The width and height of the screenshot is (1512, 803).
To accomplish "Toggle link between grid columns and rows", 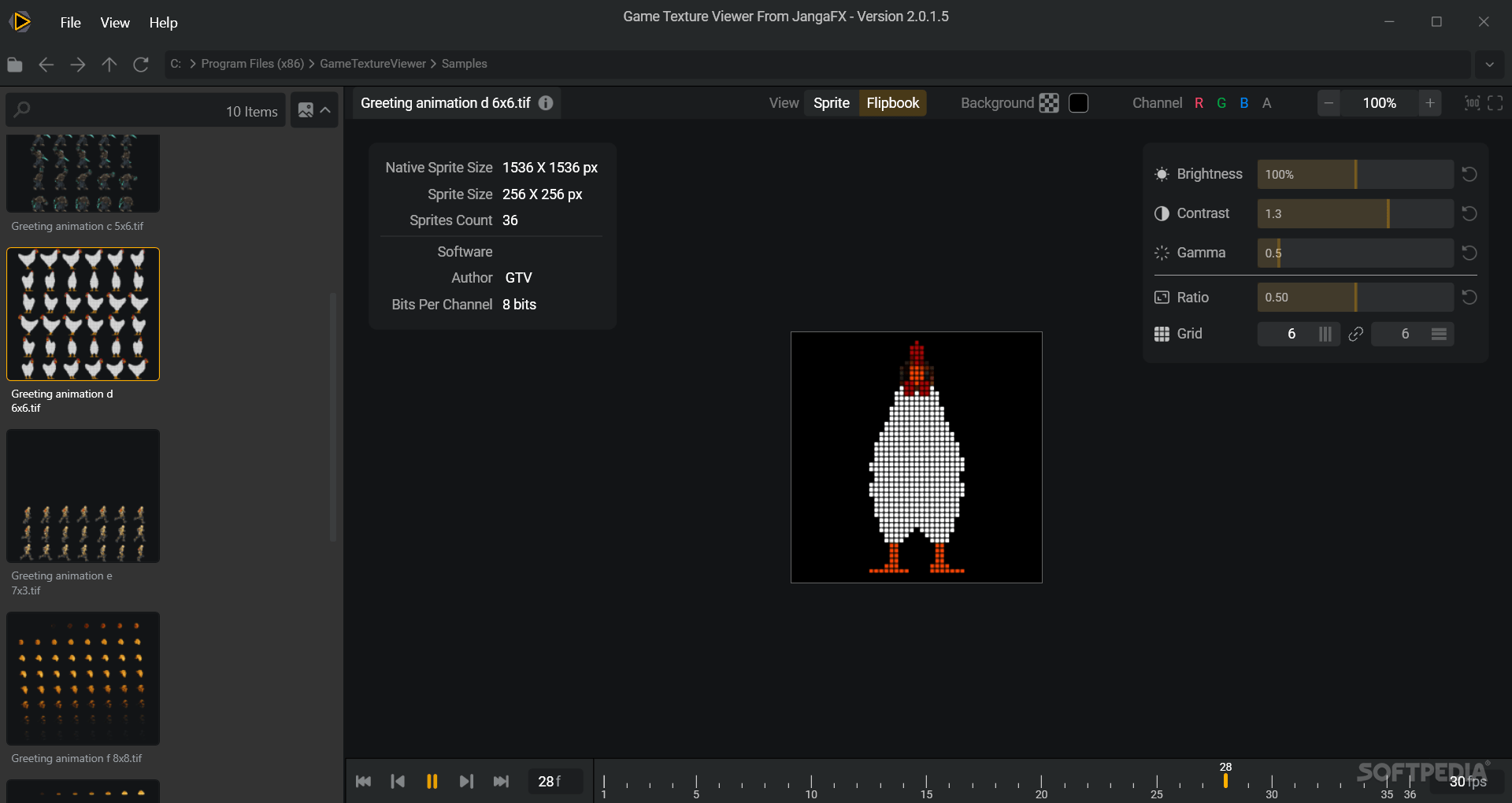I will tap(1355, 334).
